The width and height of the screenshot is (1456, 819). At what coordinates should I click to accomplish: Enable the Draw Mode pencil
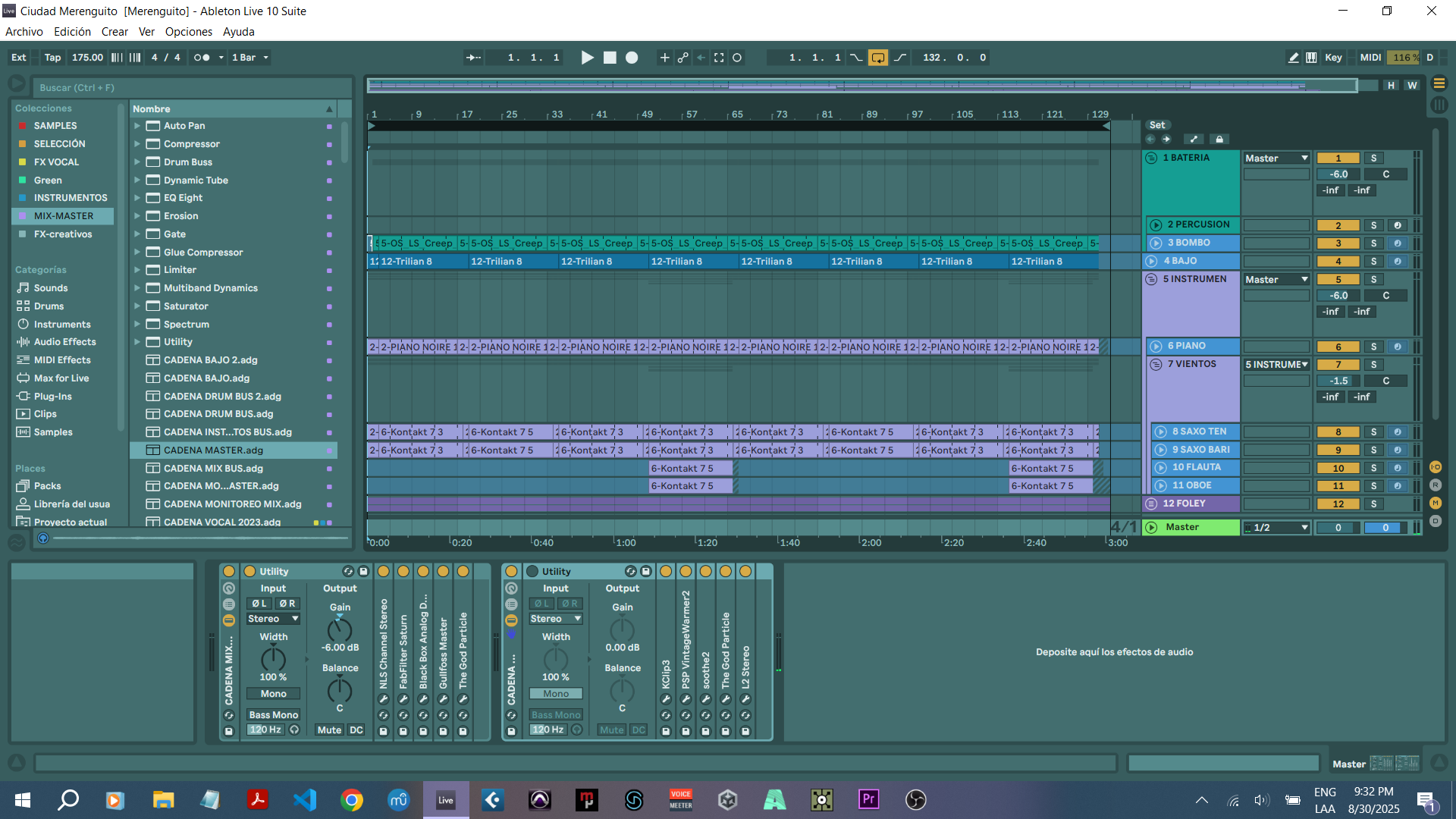(1293, 58)
